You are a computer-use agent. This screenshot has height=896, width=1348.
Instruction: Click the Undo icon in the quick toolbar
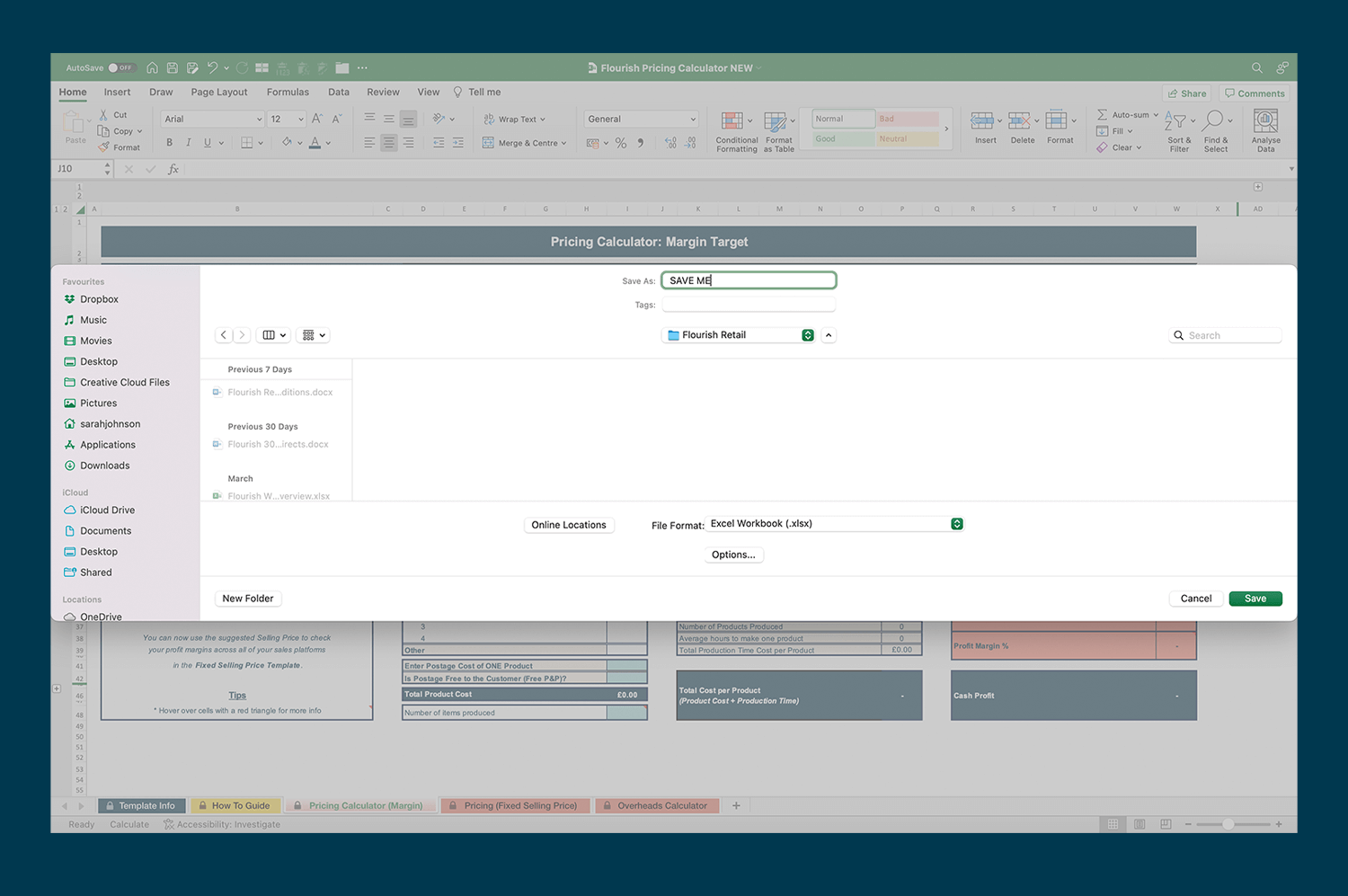211,67
